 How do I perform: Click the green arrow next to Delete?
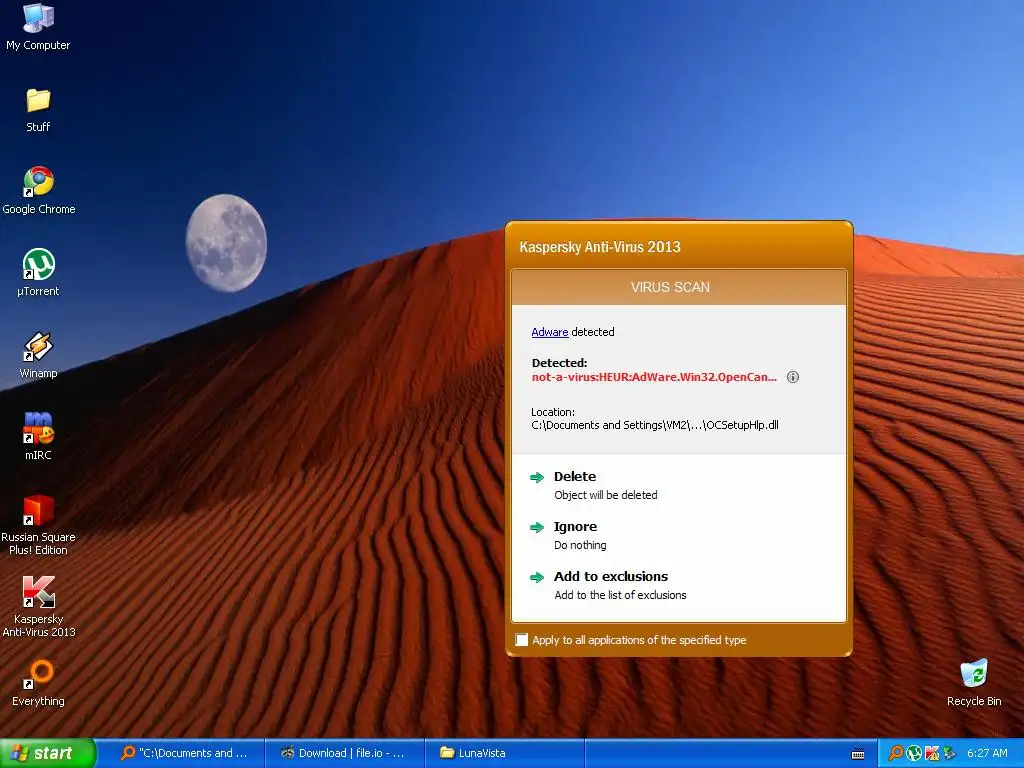[x=537, y=477]
